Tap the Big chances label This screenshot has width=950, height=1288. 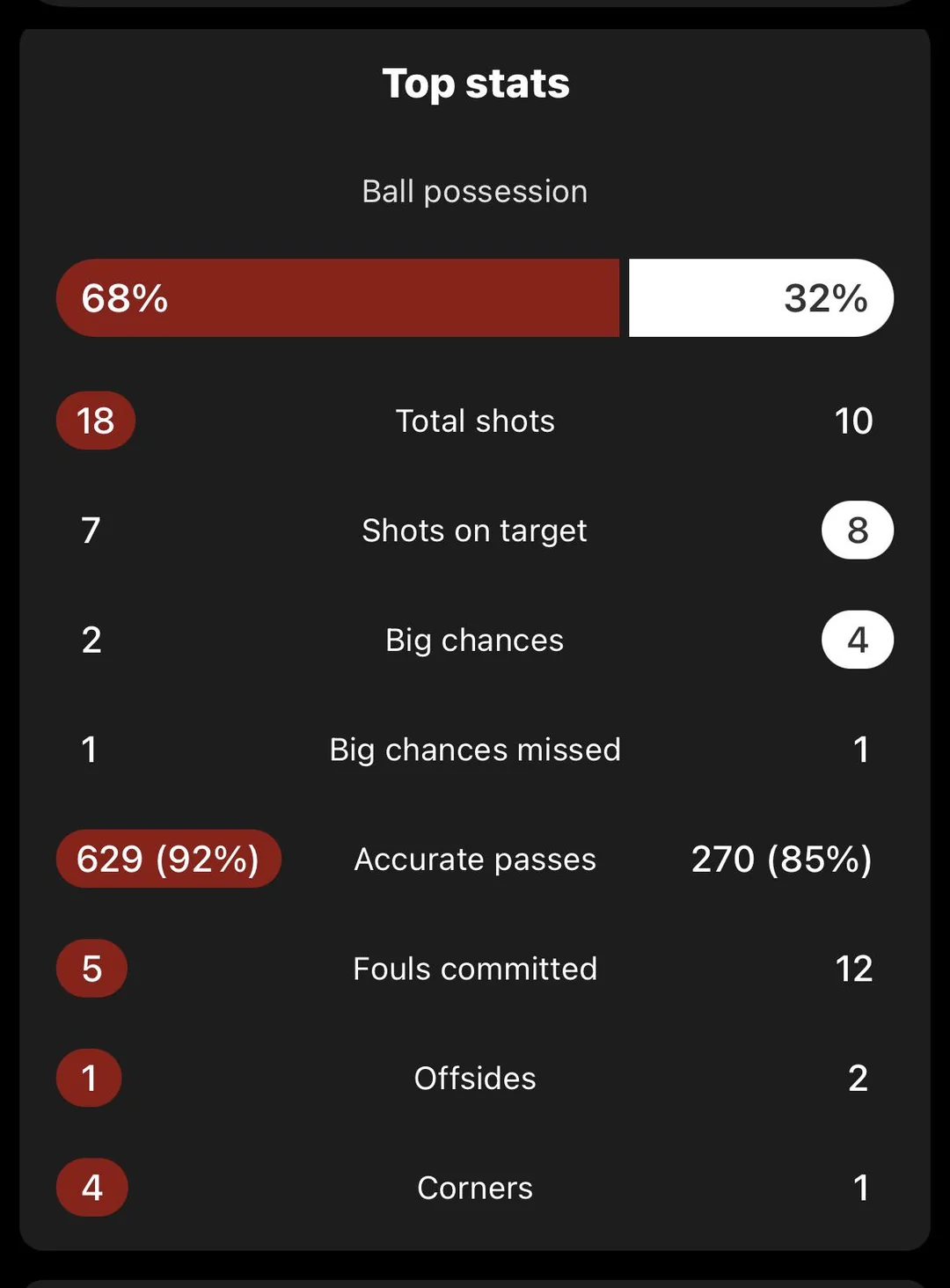[475, 641]
